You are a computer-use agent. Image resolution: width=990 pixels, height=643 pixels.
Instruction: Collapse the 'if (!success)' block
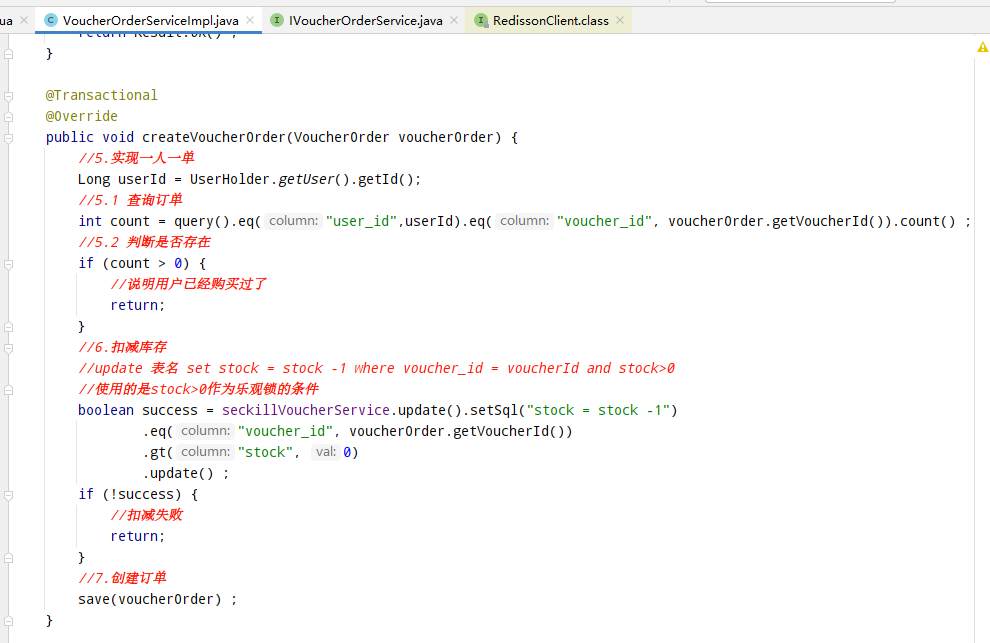tap(8, 495)
